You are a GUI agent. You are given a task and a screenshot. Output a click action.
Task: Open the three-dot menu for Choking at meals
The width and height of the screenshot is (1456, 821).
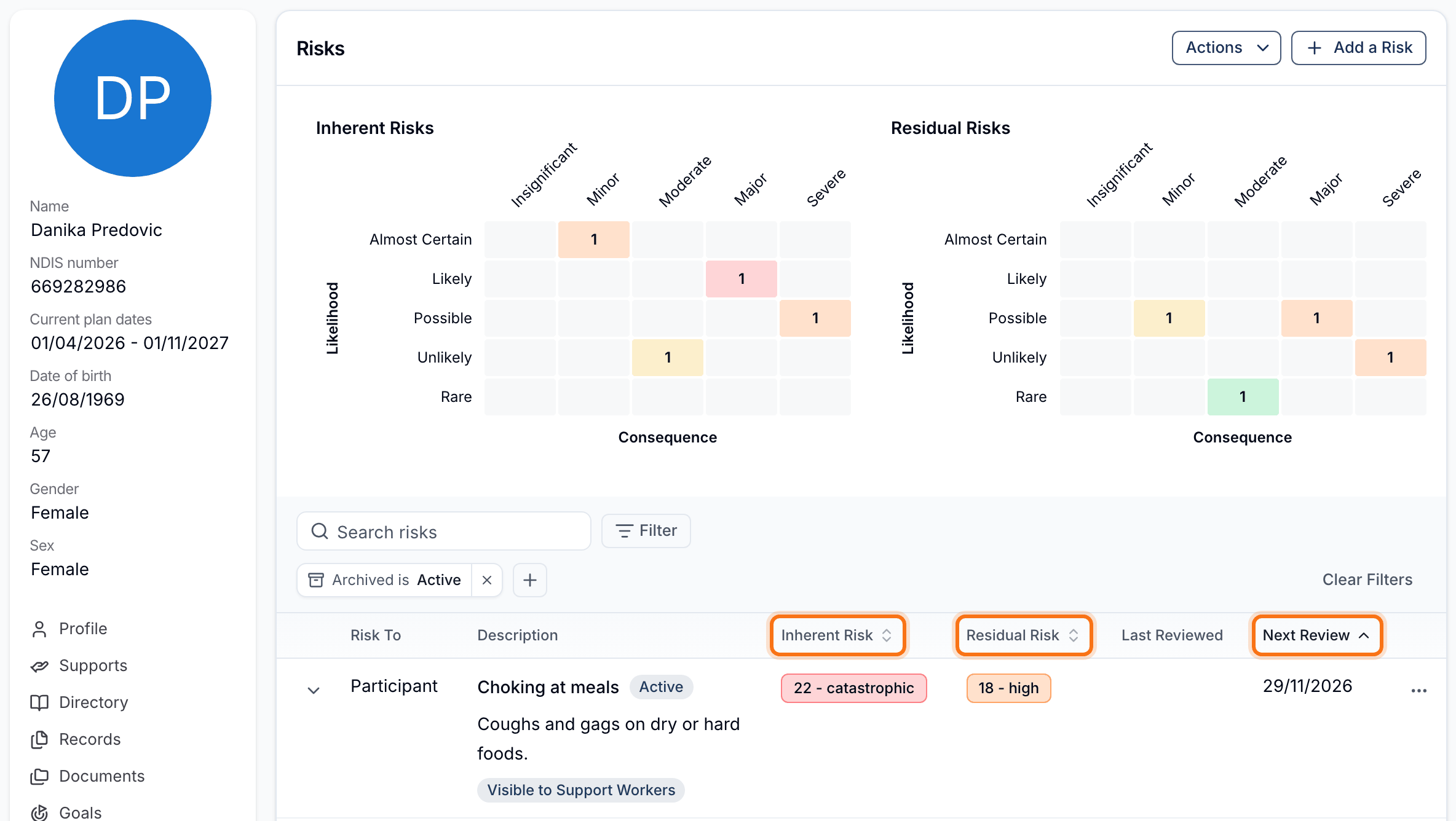1419,691
